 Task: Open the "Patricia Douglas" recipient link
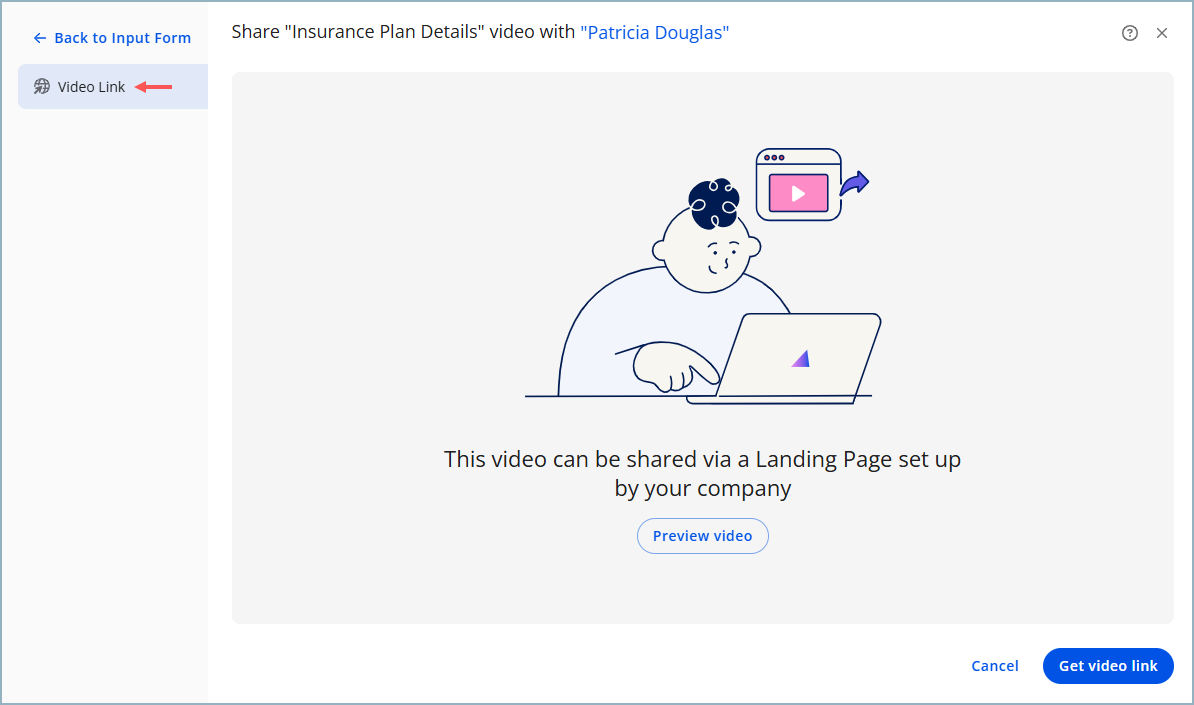pyautogui.click(x=654, y=33)
